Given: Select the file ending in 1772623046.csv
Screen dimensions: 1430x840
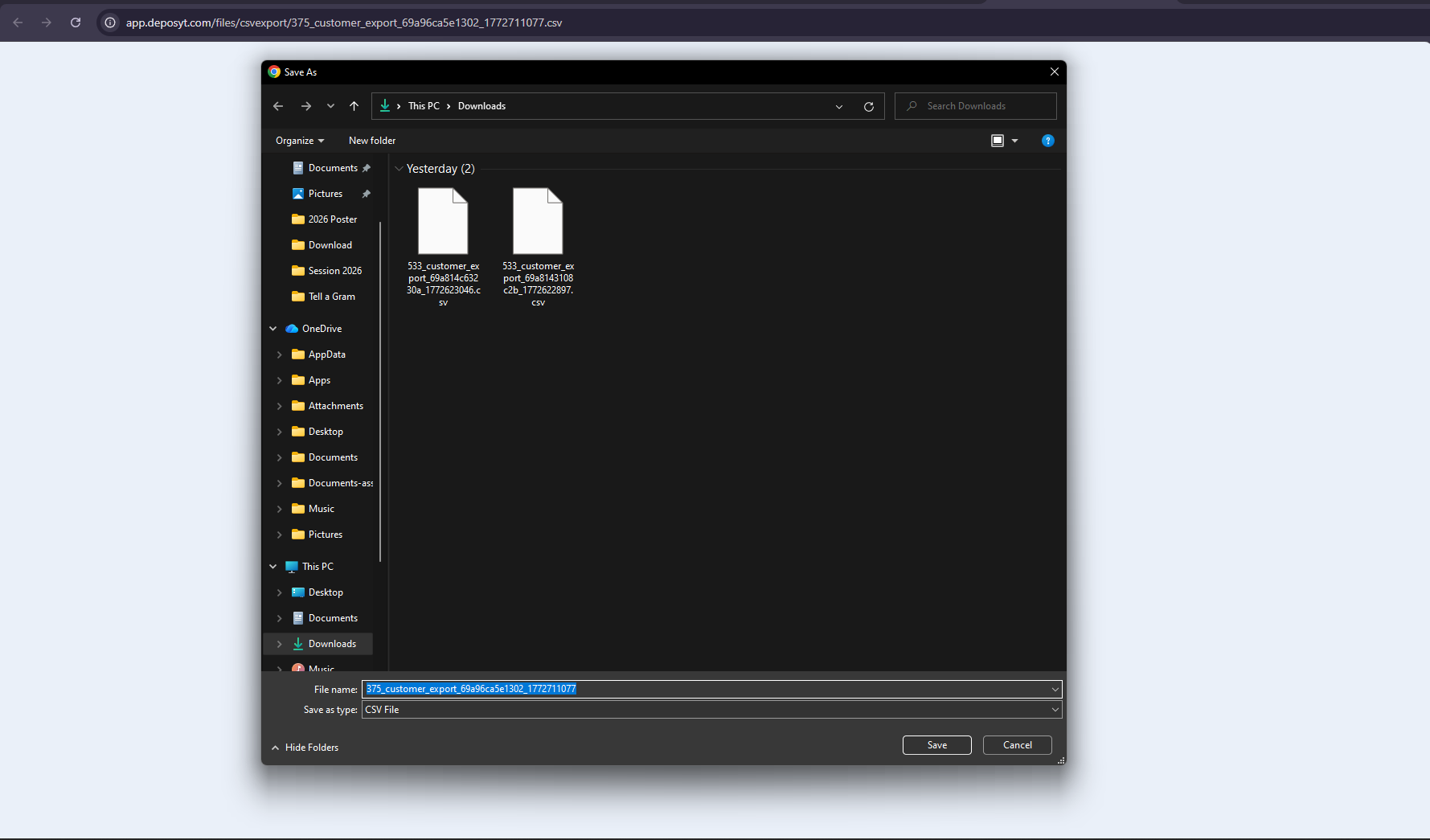Looking at the screenshot, I should point(443,247).
